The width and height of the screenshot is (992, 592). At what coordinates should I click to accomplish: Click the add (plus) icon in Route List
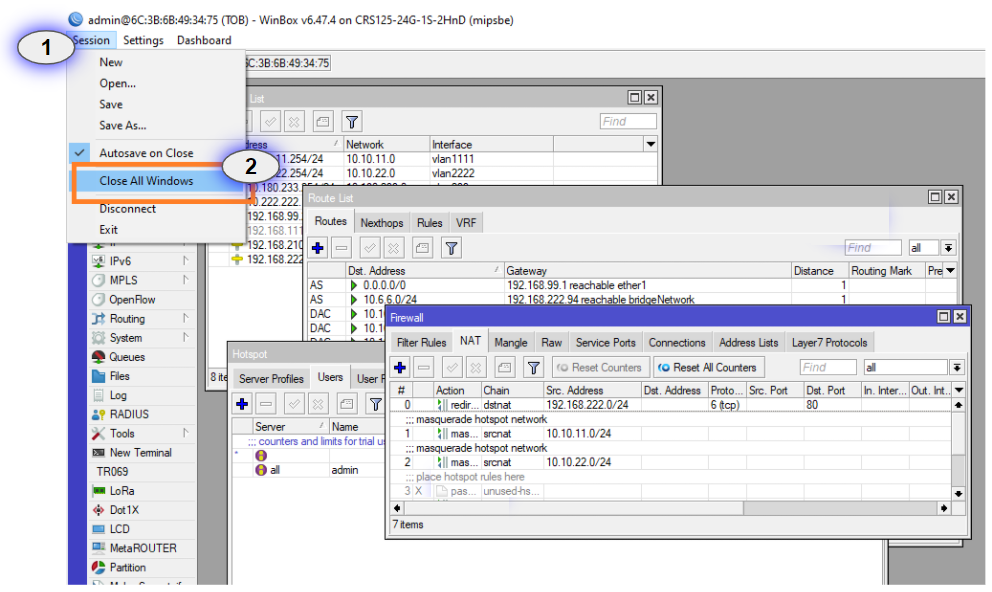coord(318,248)
